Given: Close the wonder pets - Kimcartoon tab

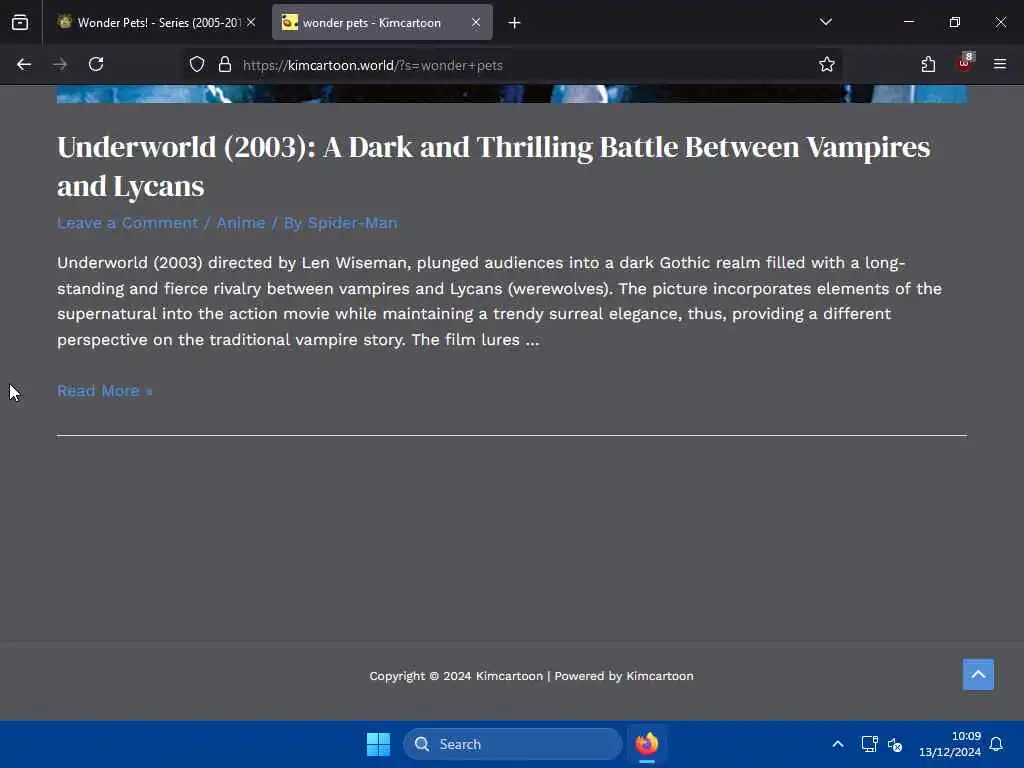Looking at the screenshot, I should 476,22.
